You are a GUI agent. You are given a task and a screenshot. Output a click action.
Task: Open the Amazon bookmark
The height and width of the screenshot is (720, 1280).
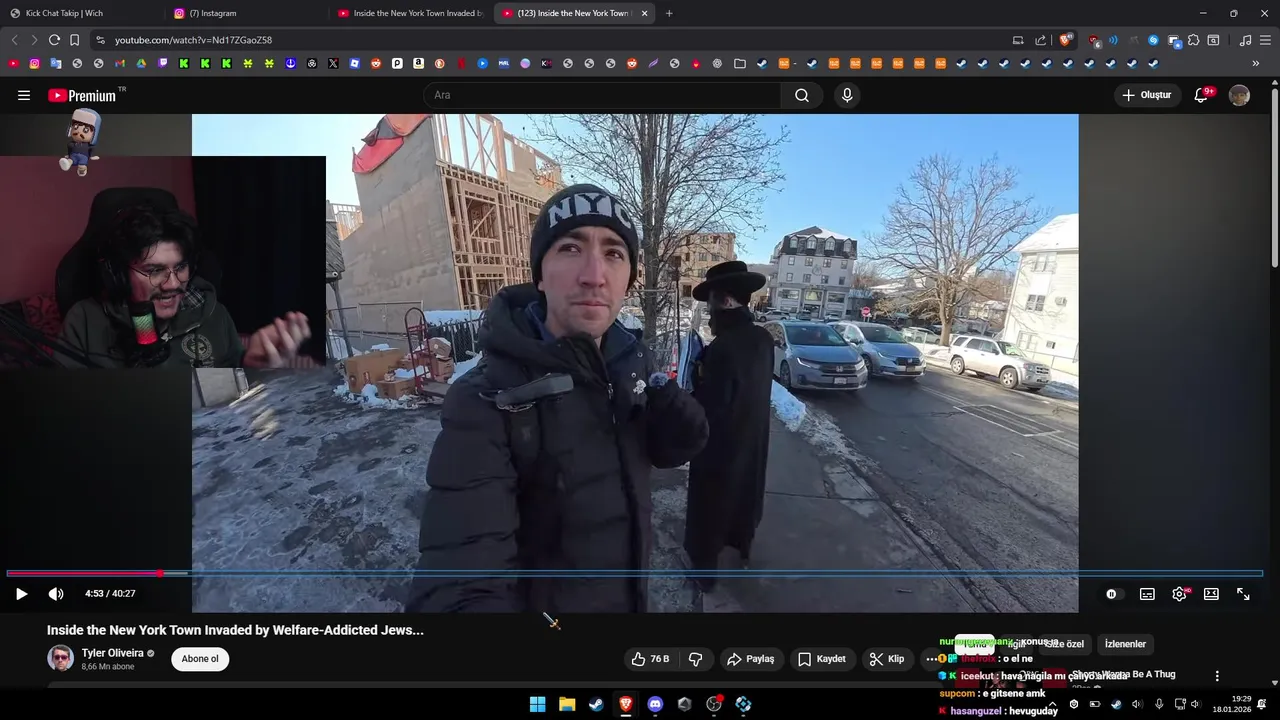[x=418, y=63]
